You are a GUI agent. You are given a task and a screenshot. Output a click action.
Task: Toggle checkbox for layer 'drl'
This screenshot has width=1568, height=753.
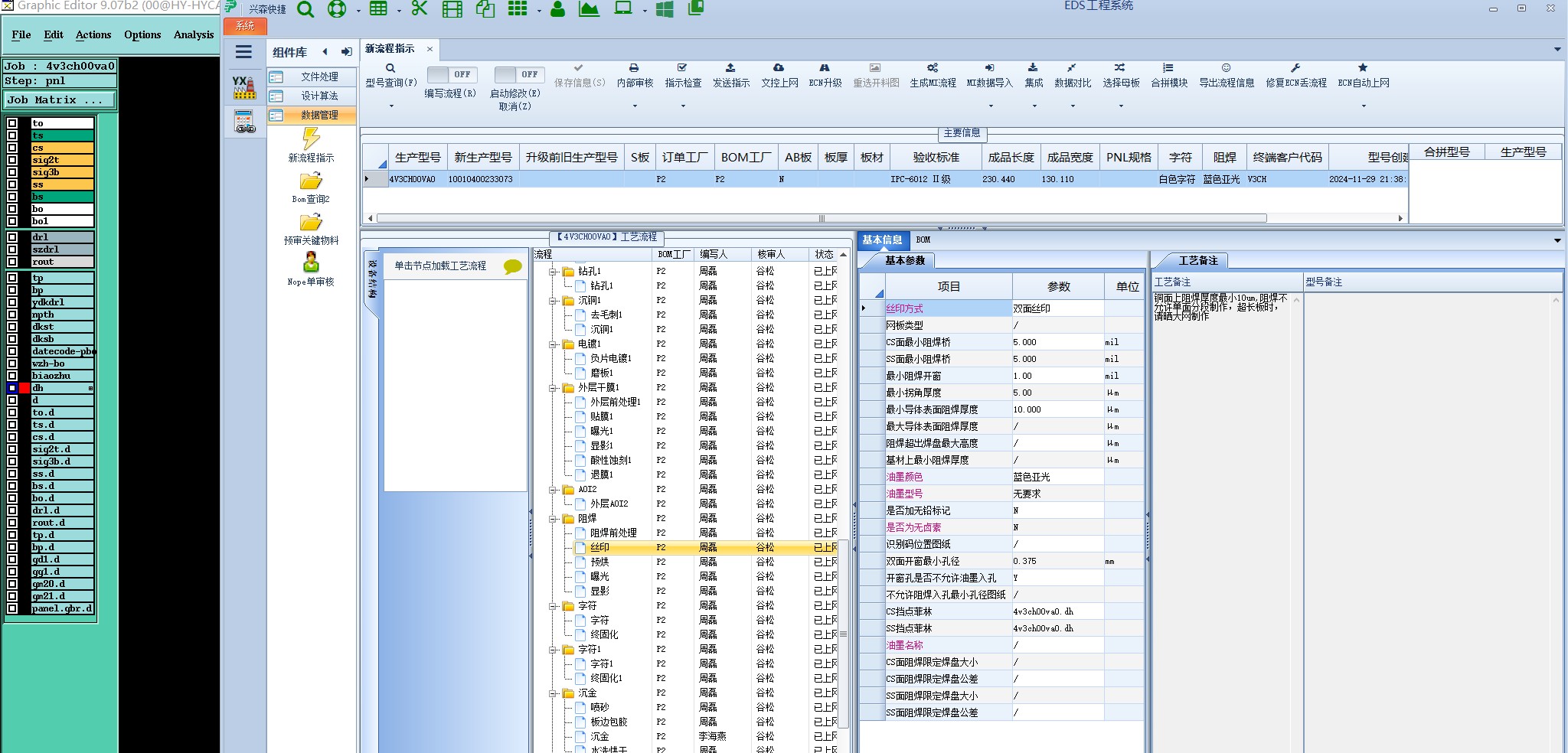point(12,237)
